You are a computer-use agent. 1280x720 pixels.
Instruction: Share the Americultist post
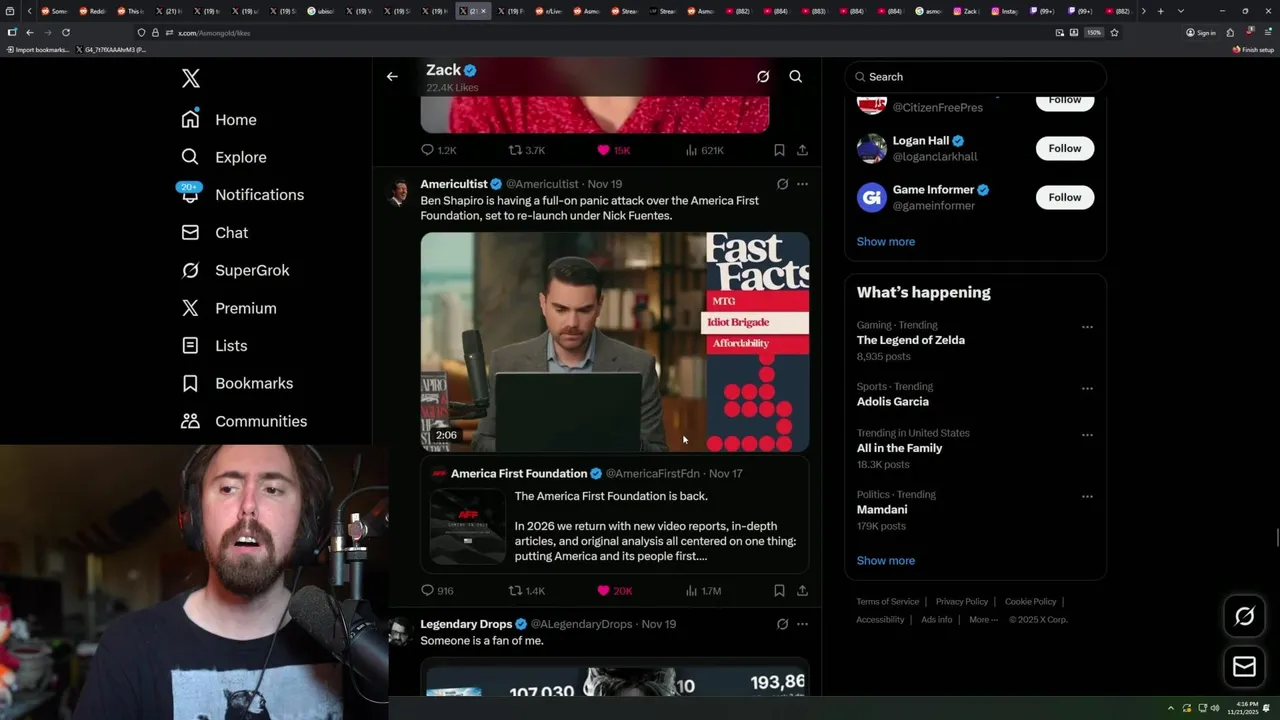coord(802,591)
